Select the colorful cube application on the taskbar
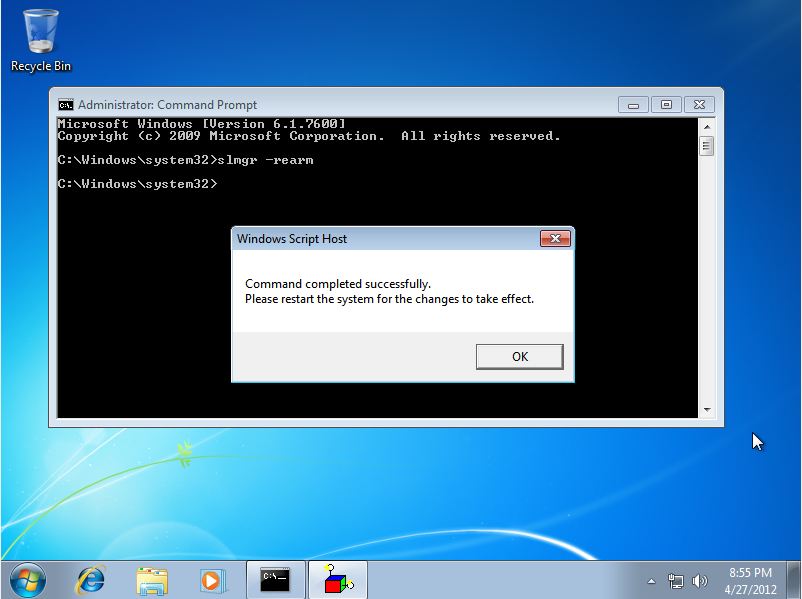The height and width of the screenshot is (599, 802). [x=337, y=580]
